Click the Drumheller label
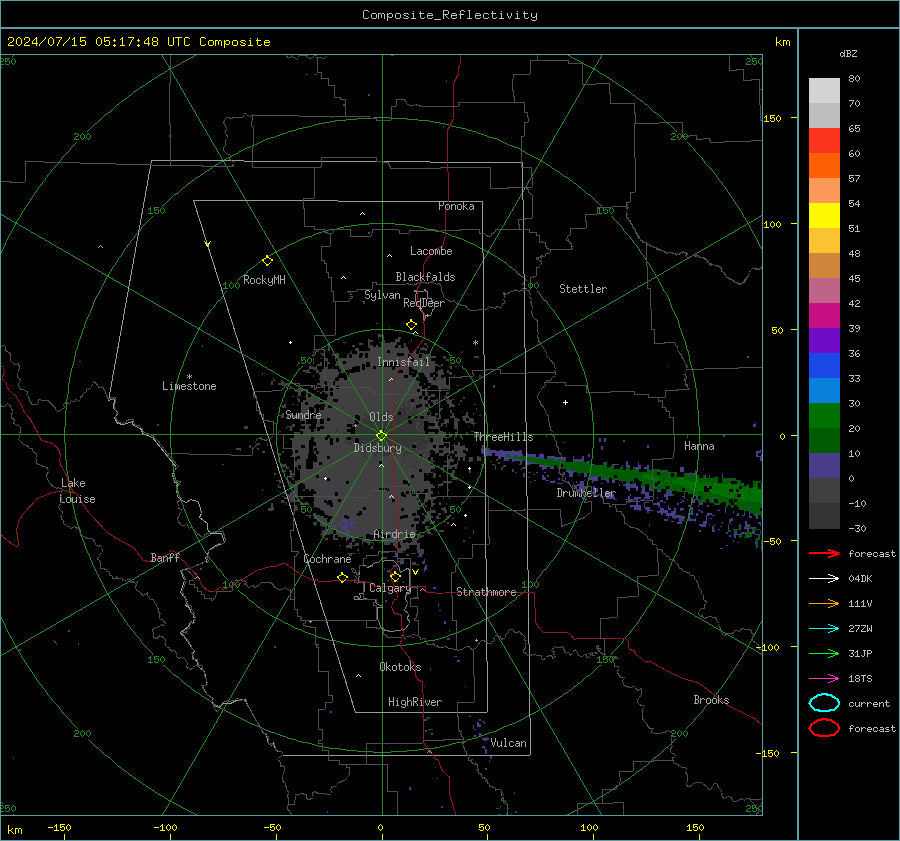The height and width of the screenshot is (841, 900). tap(586, 493)
